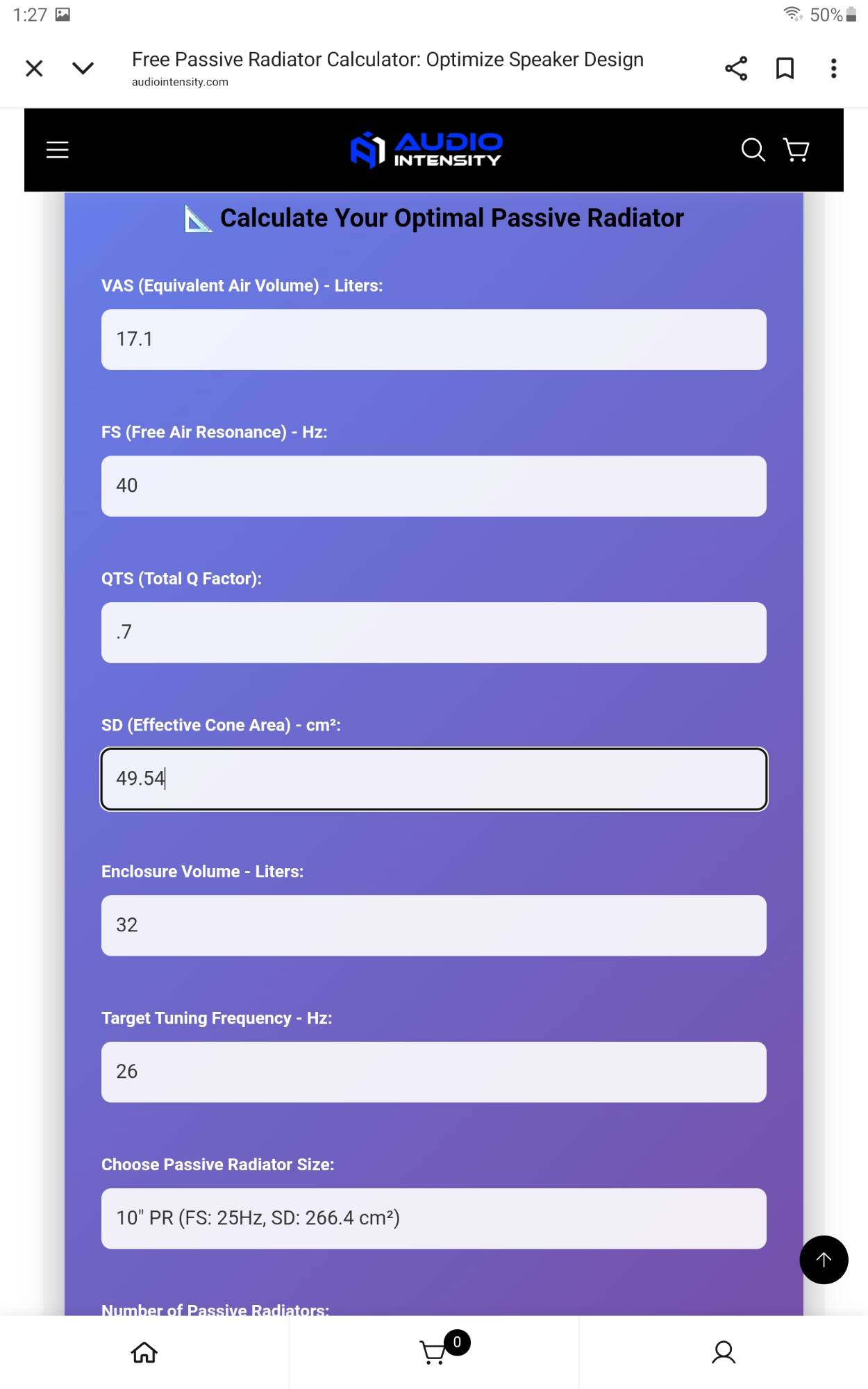Go to home via bottom bar
Image resolution: width=868 pixels, height=1389 pixels.
click(x=144, y=1352)
